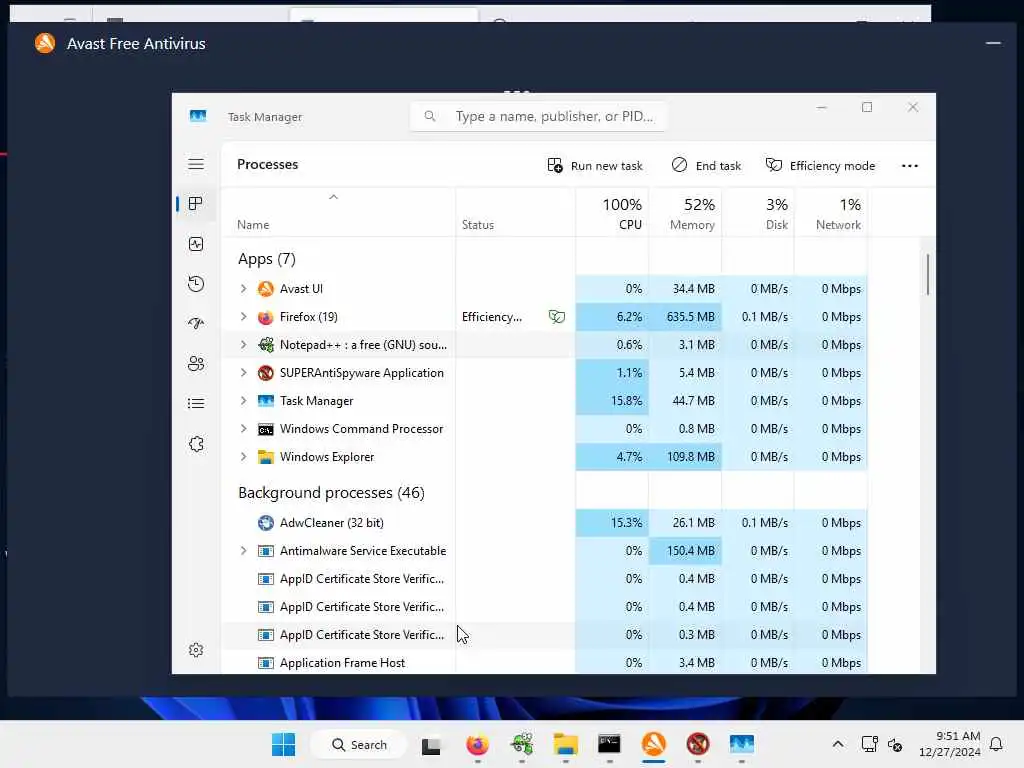Viewport: 1024px width, 768px height.
Task: Open Task Manager settings gear
Action: [x=196, y=650]
